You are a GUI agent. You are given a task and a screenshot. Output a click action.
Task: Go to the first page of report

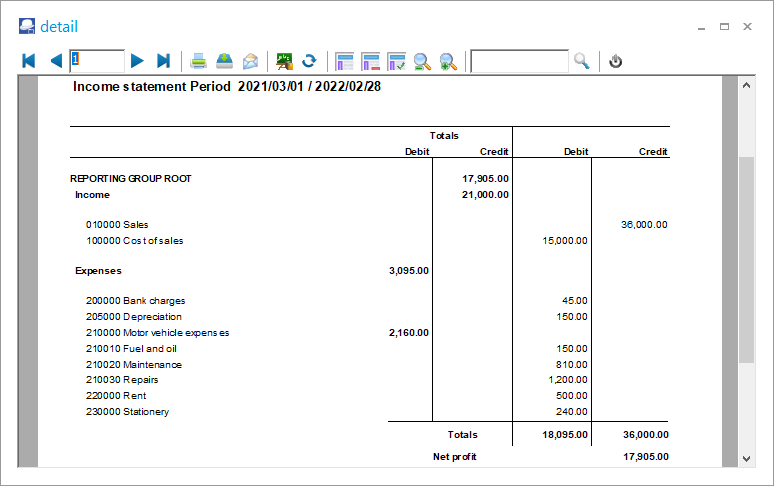[x=29, y=61]
